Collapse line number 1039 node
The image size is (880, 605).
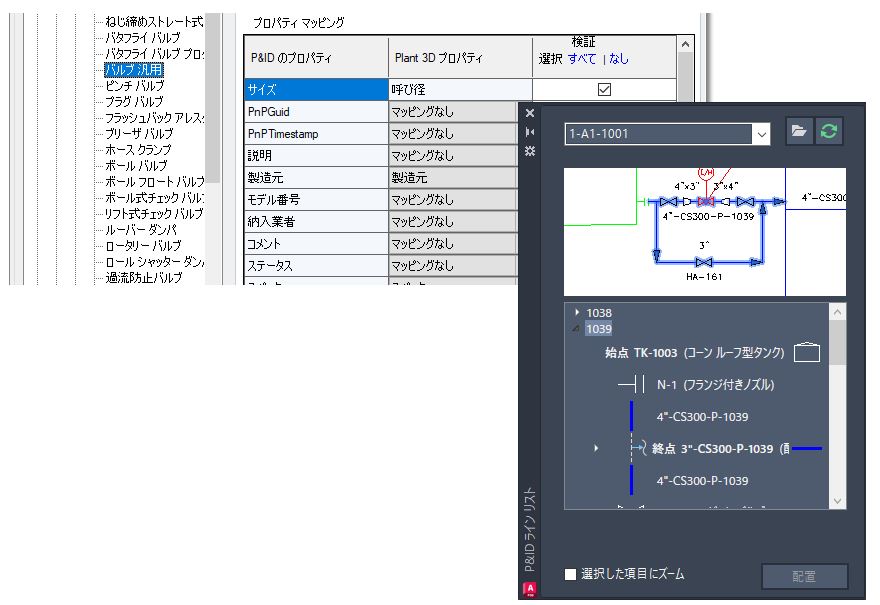[x=575, y=329]
